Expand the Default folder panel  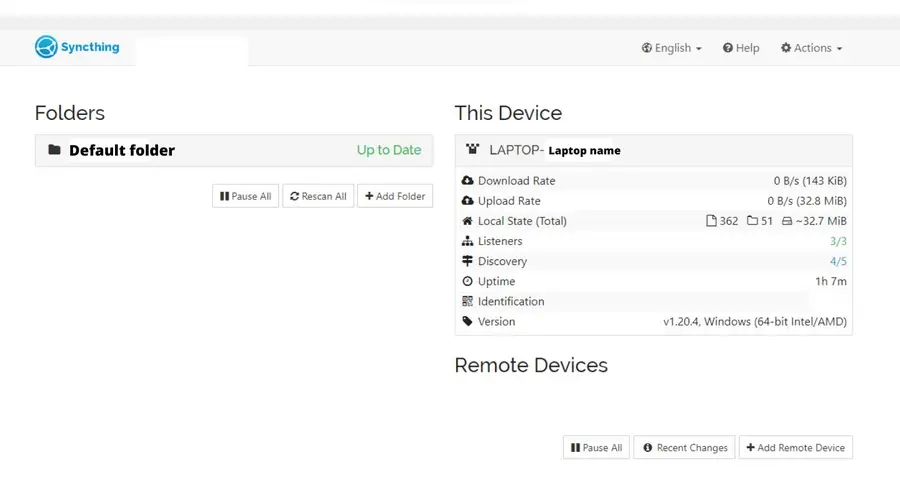pos(234,150)
